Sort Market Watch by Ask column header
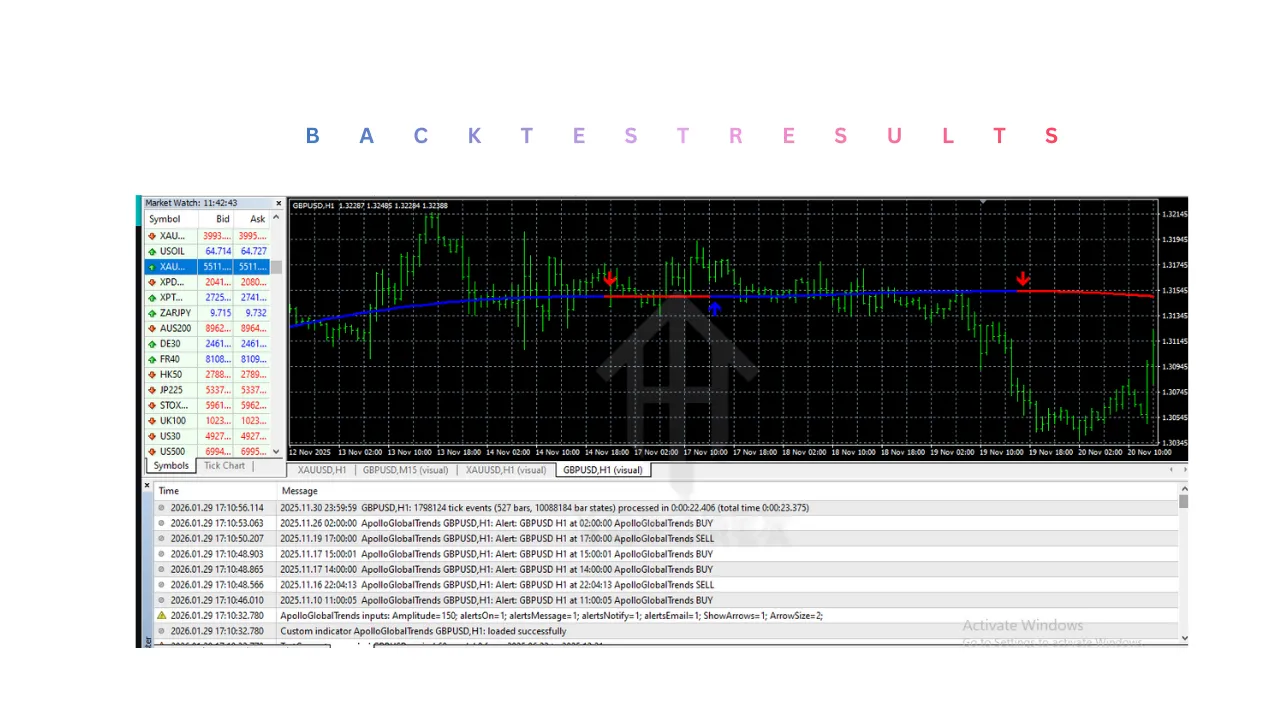This screenshot has width=1280, height=720. 251,219
